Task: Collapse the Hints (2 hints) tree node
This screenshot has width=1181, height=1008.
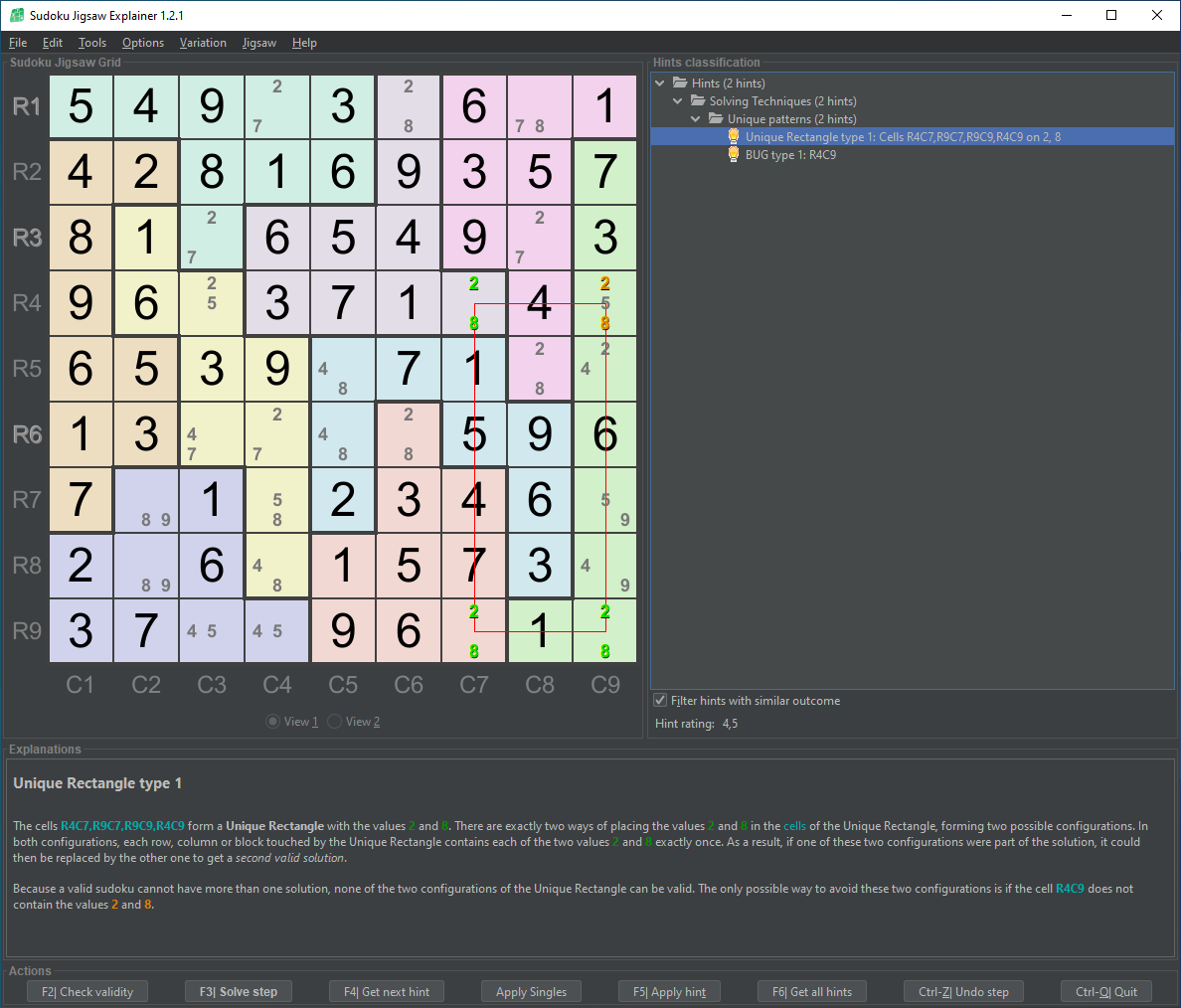Action: (660, 83)
